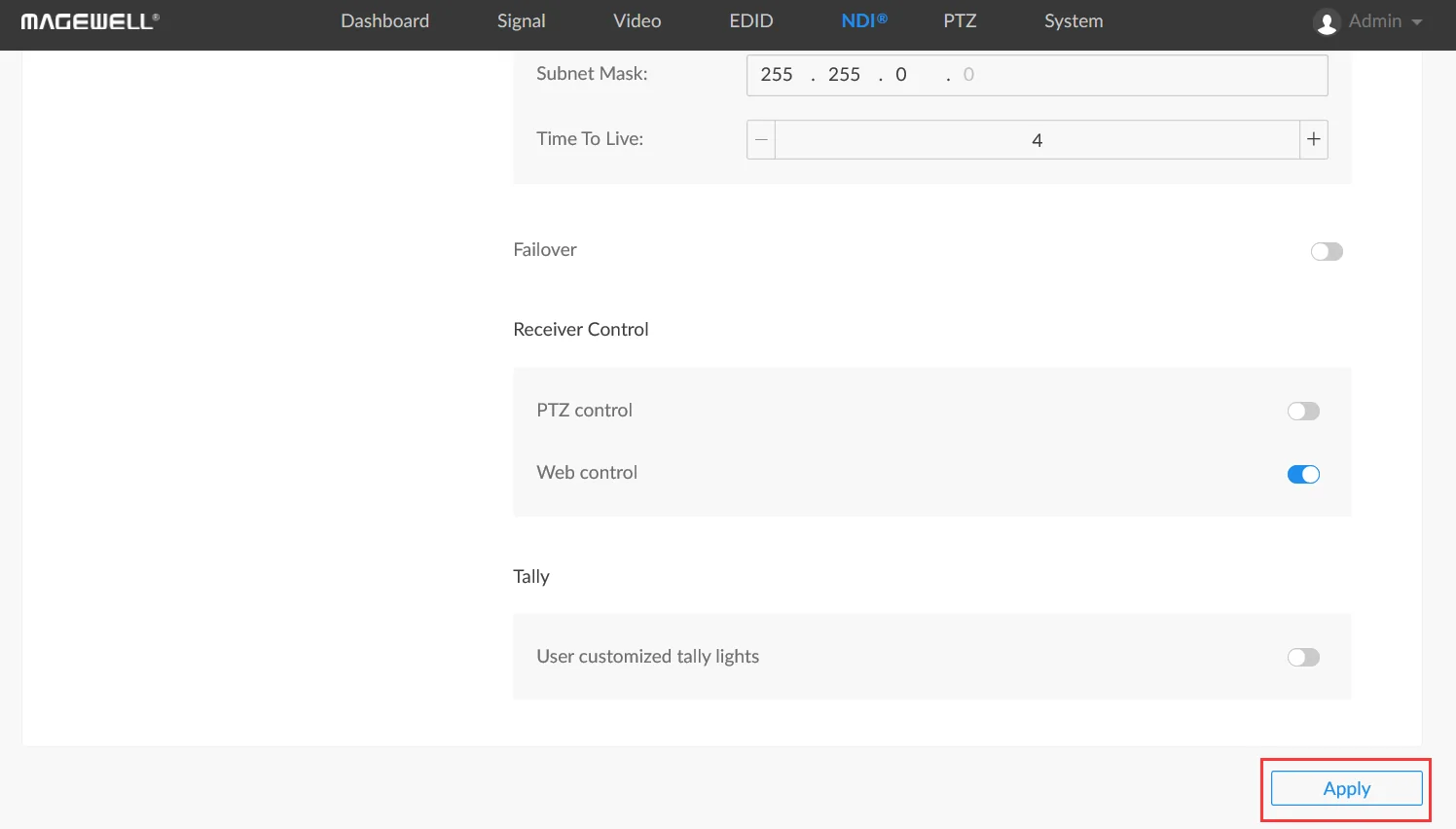Click the Apply button
The height and width of the screenshot is (829, 1456).
pyautogui.click(x=1347, y=788)
